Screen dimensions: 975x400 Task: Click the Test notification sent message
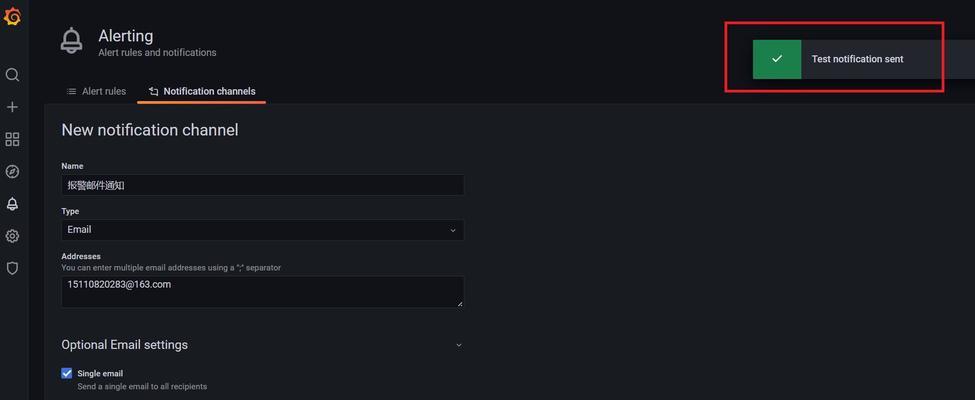(x=857, y=59)
